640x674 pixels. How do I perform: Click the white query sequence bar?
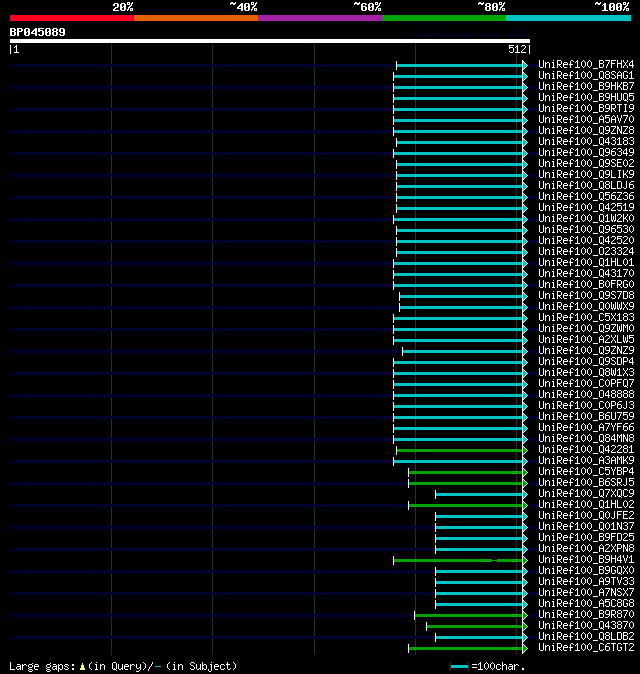pyautogui.click(x=270, y=41)
